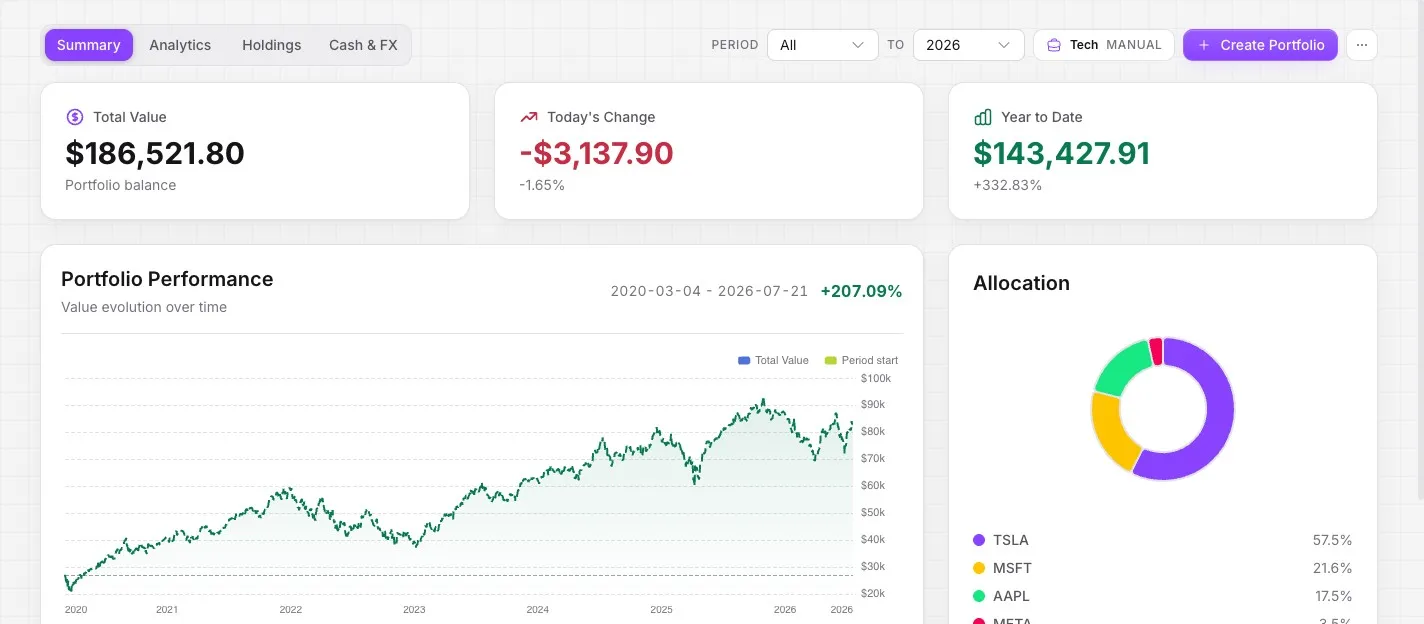Click the 2023 label on the chart x-axis
This screenshot has width=1424, height=624.
[x=414, y=609]
